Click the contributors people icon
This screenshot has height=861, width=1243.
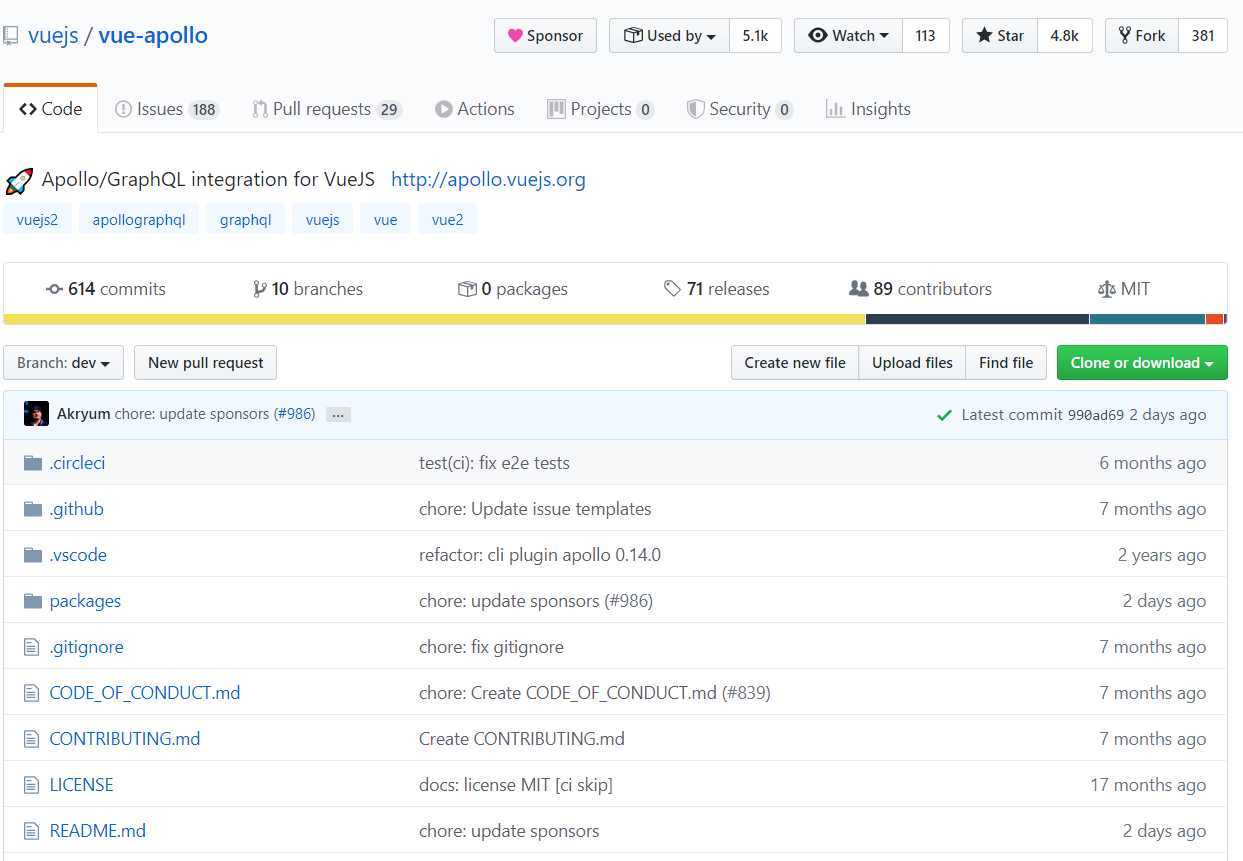point(858,289)
